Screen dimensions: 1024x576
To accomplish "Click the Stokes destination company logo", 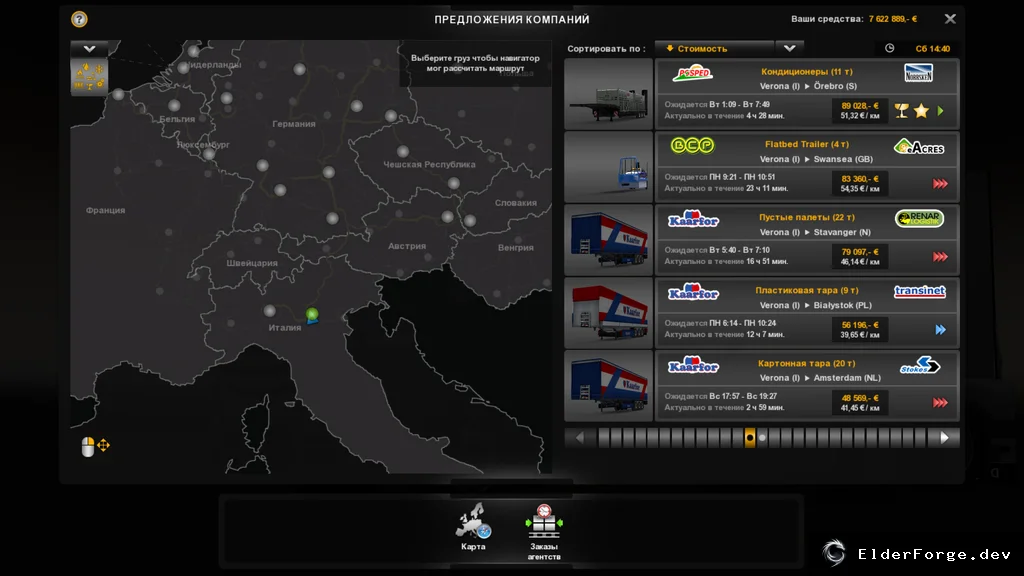I will [920, 365].
